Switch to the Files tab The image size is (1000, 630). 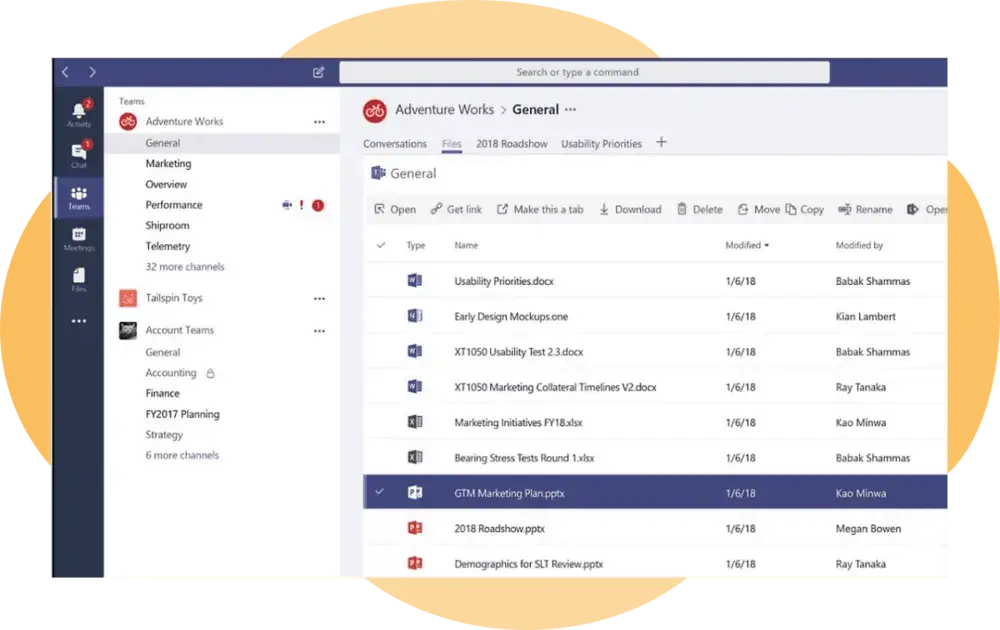[452, 144]
